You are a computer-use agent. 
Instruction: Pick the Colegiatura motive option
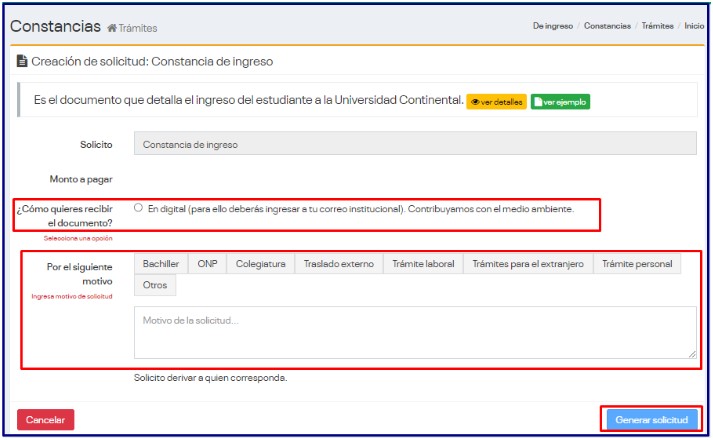(x=260, y=264)
